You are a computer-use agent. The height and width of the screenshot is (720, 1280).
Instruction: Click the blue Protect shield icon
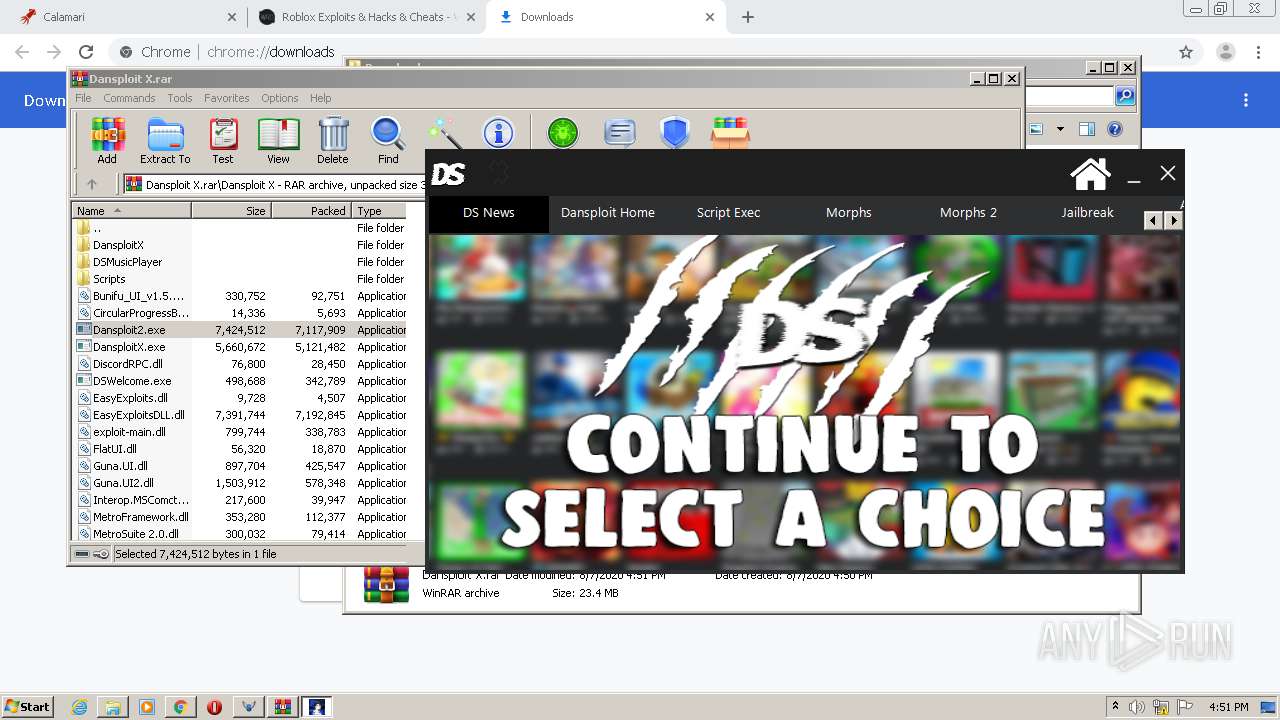click(675, 133)
